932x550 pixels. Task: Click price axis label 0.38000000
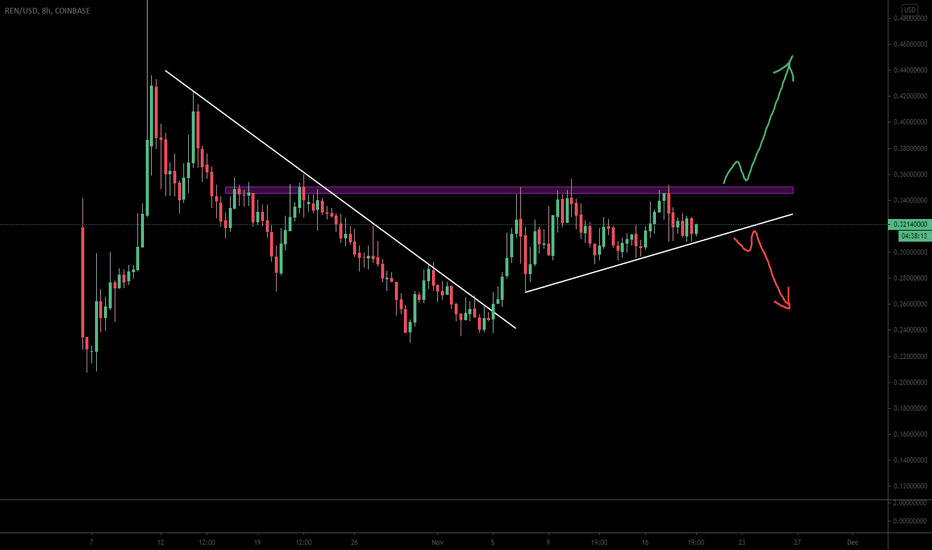click(x=910, y=149)
